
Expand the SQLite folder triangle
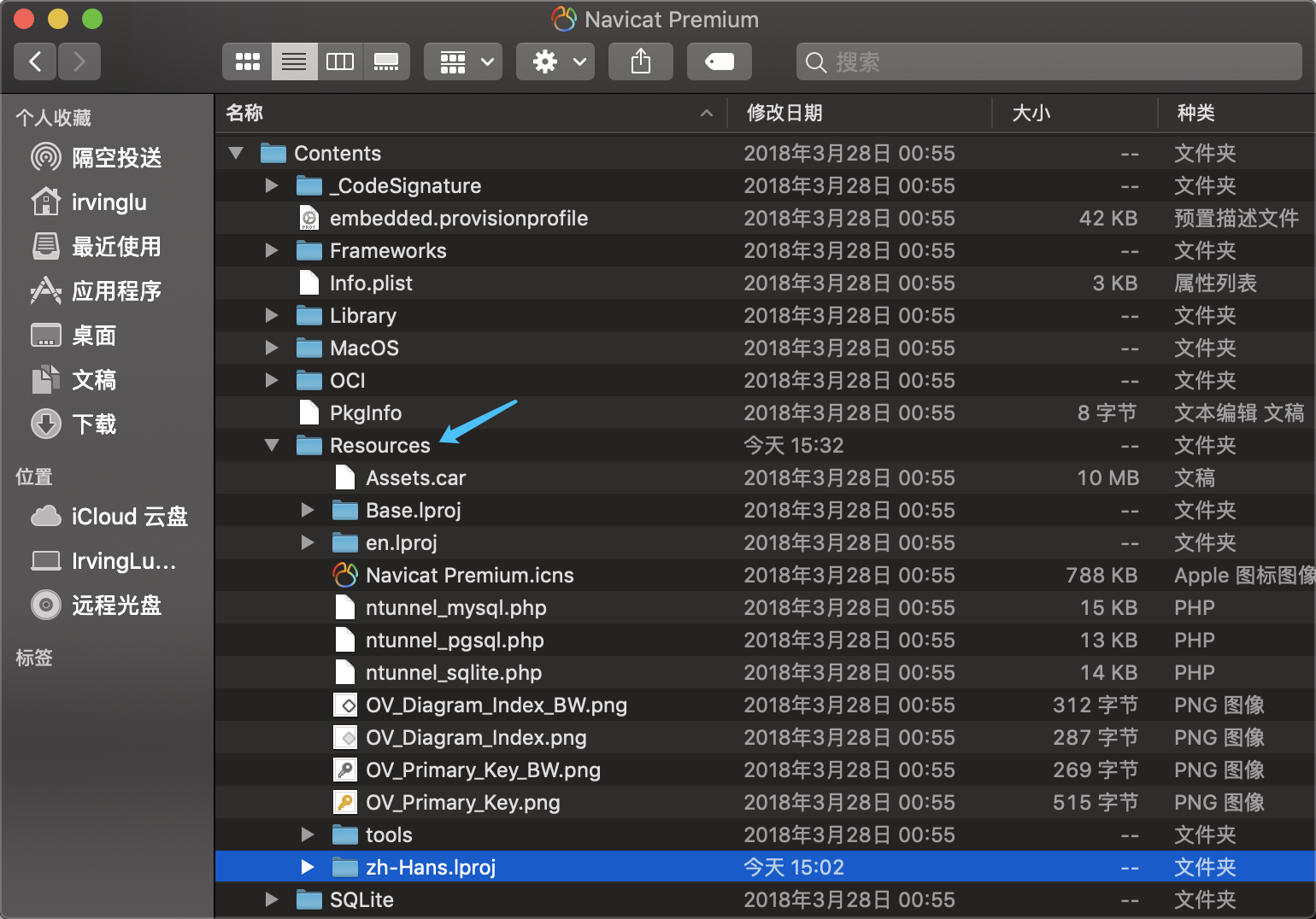272,900
